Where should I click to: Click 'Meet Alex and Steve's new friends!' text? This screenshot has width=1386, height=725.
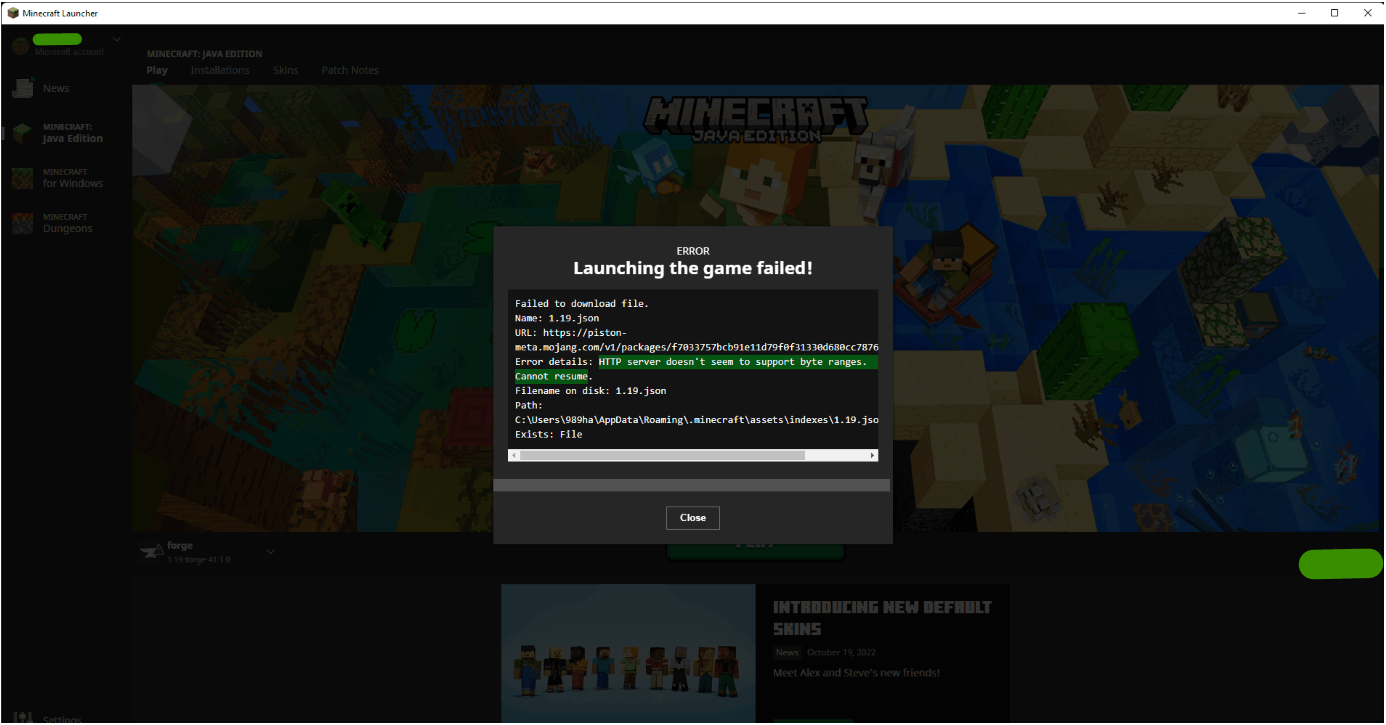[x=856, y=673]
